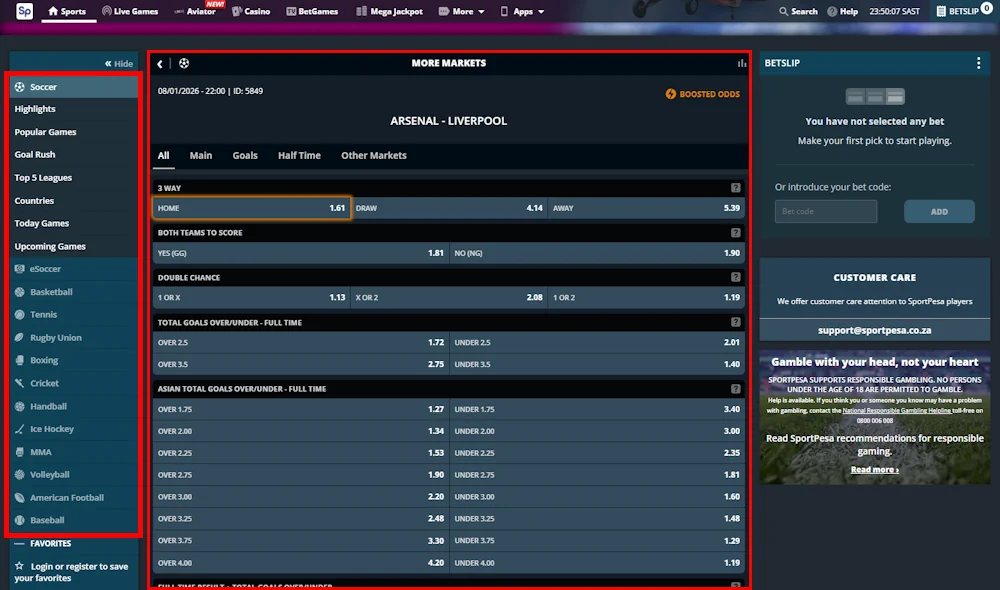Switch to the Half Time tab
Viewport: 1000px width, 590px height.
click(299, 155)
